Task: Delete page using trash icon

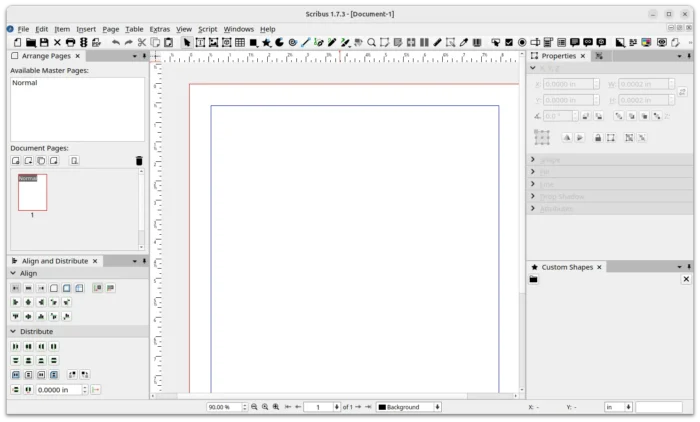Action: point(139,160)
